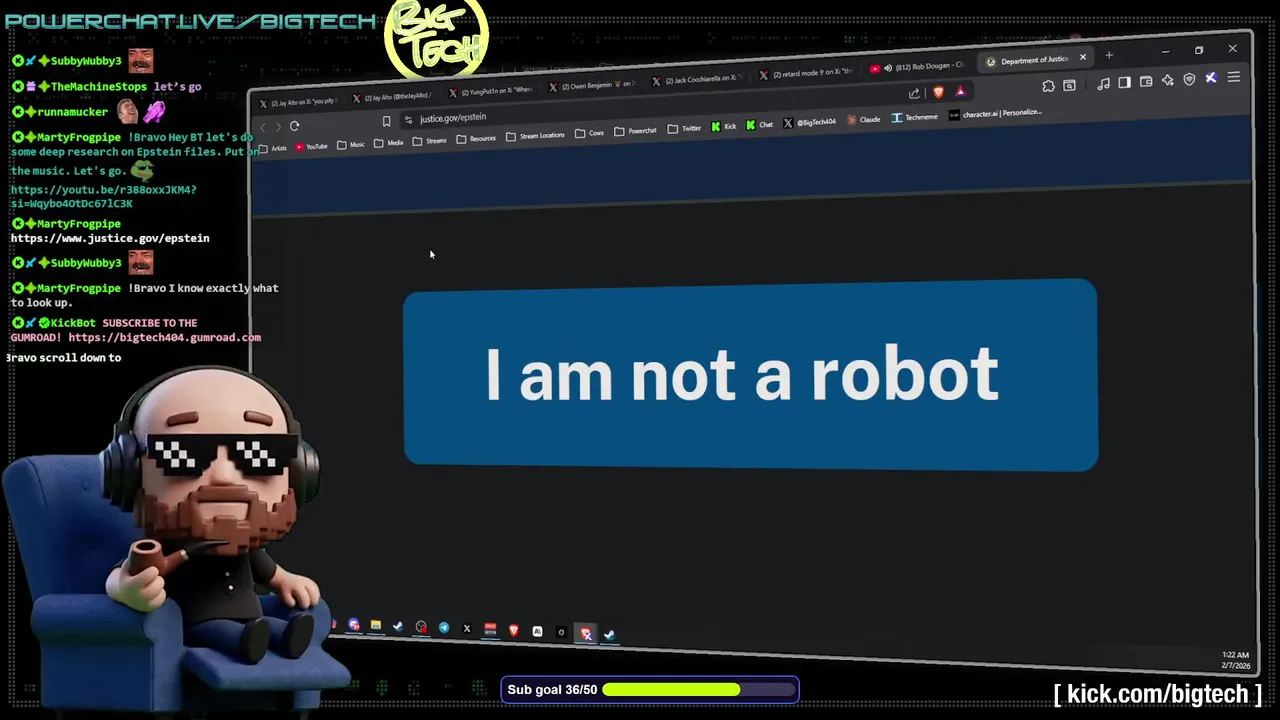The width and height of the screenshot is (1280, 720).
Task: Open the character.ai bookmark
Action: pos(996,113)
